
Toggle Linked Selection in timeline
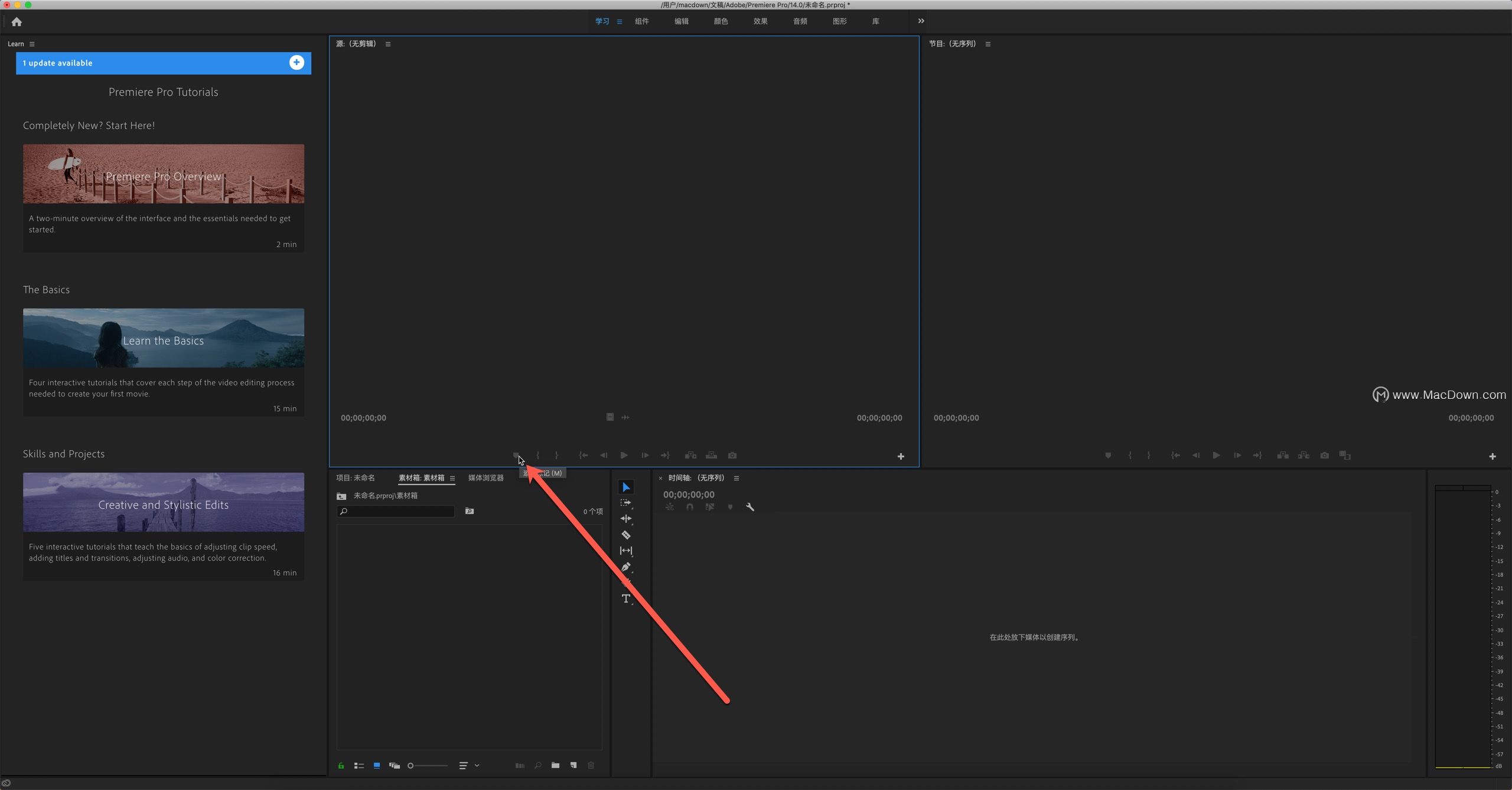710,507
